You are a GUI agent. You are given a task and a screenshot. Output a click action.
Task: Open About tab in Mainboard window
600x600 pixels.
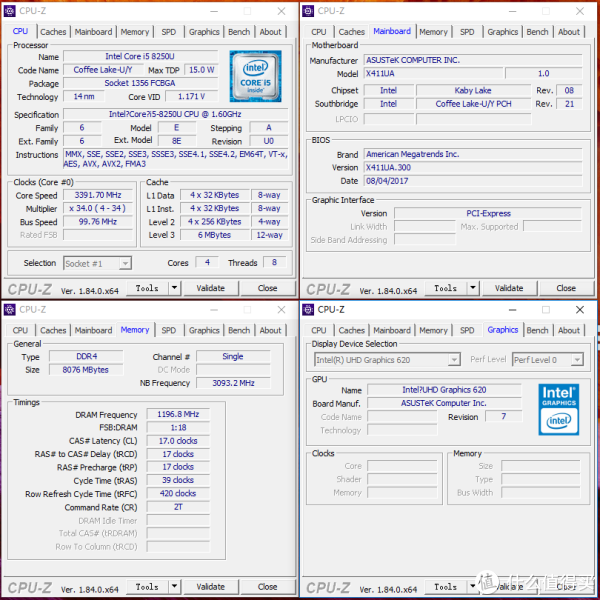(x=569, y=32)
